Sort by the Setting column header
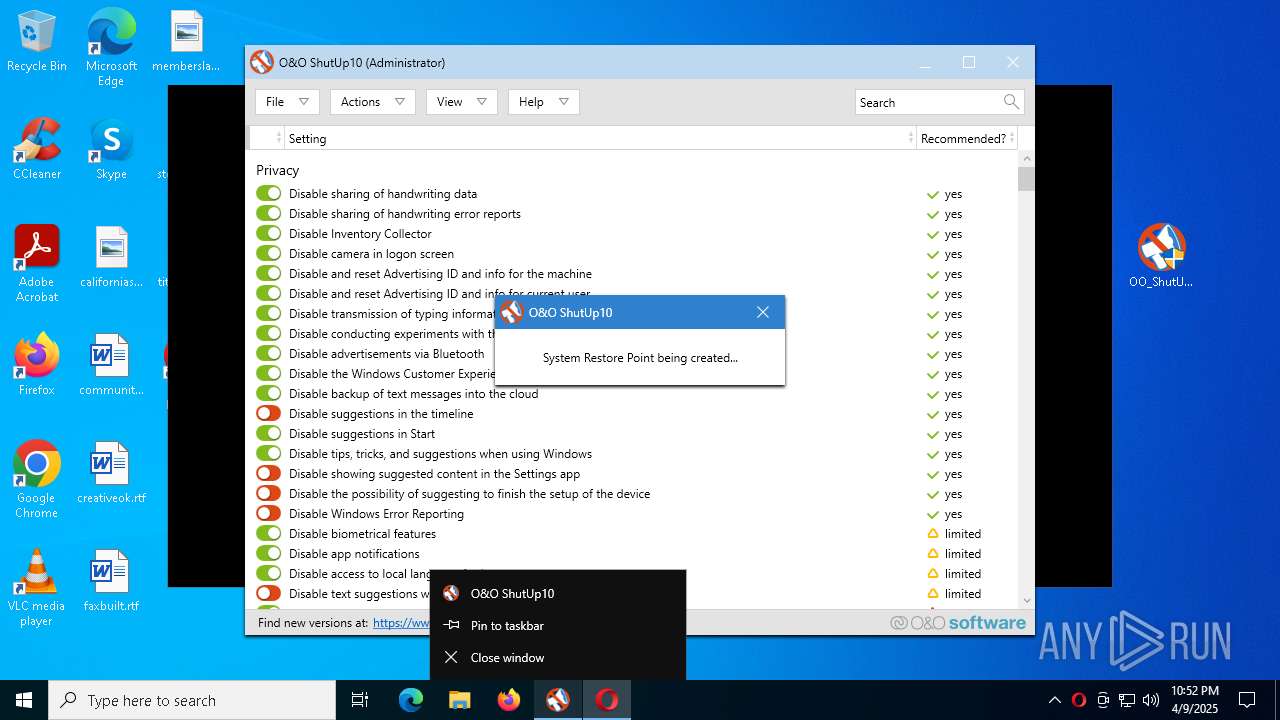1280x720 pixels. (x=600, y=138)
